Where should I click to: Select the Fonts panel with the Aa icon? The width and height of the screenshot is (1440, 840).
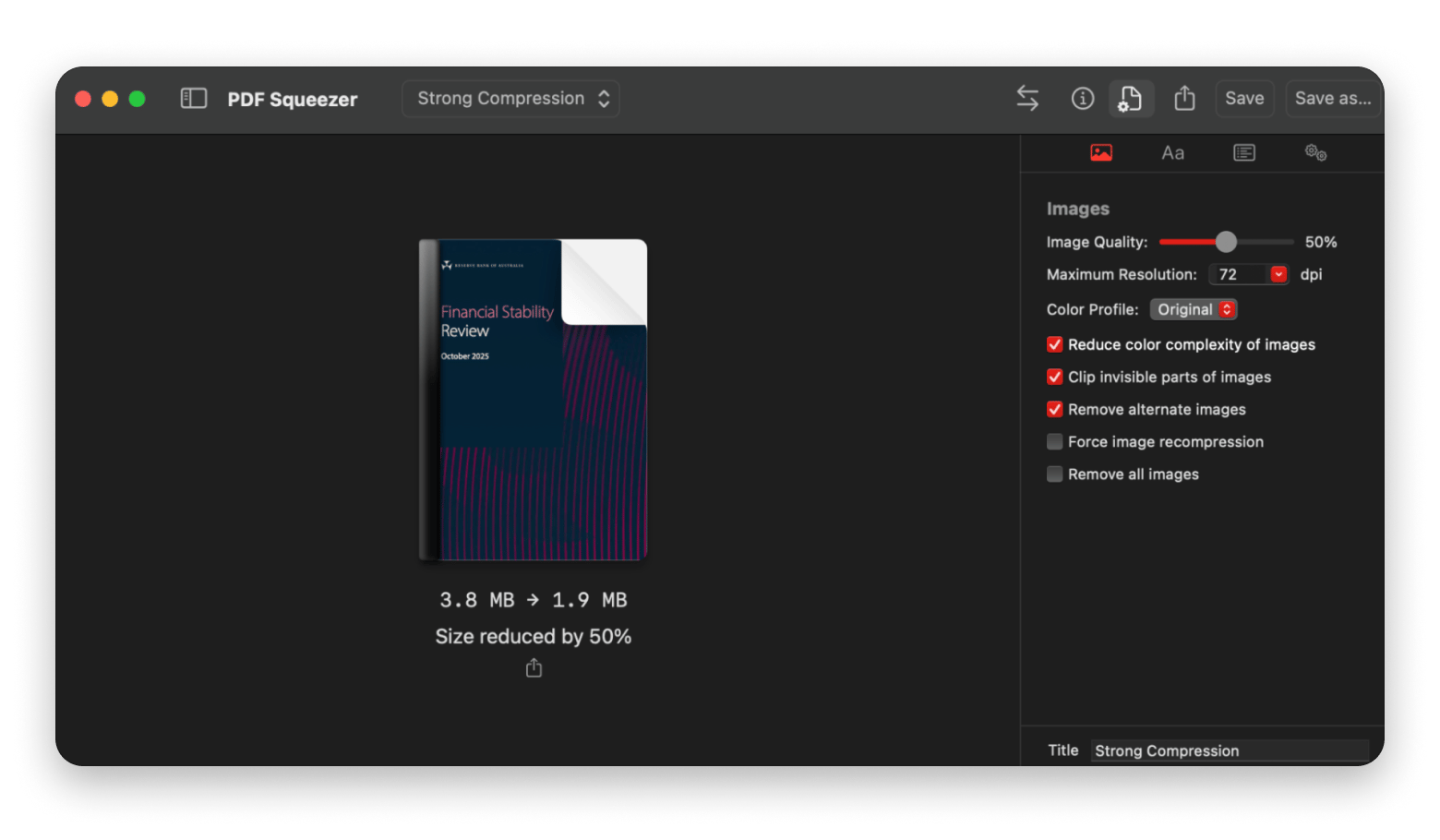point(1172,152)
